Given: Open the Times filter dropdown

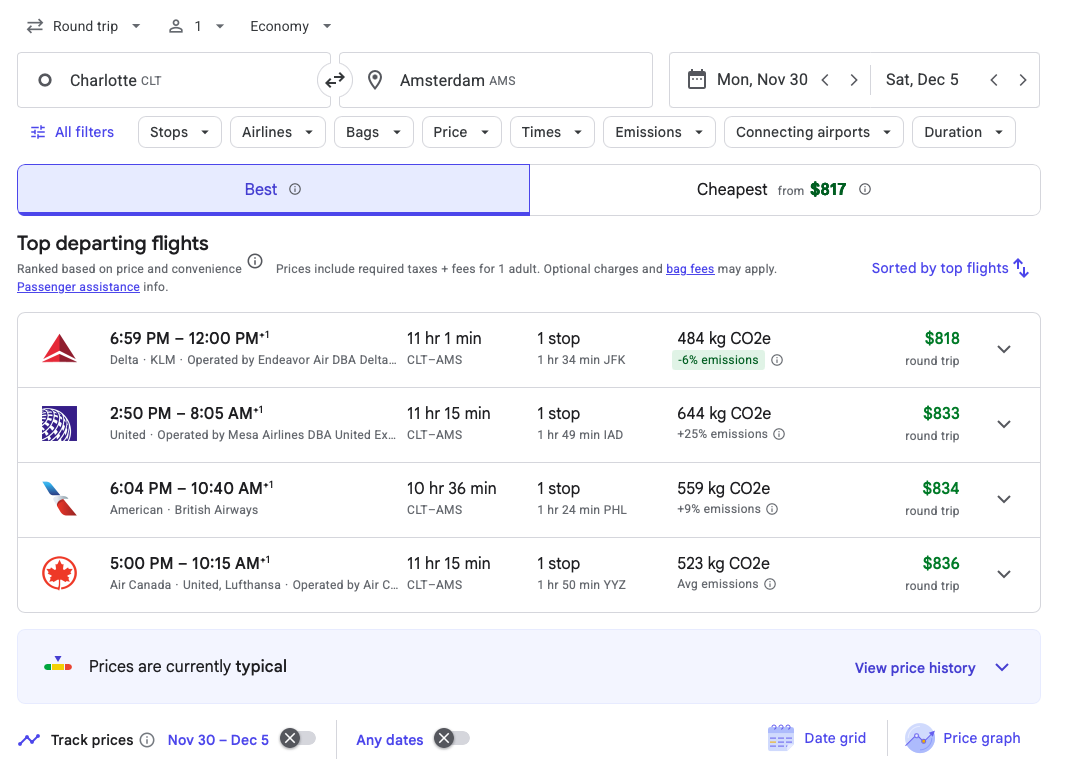Looking at the screenshot, I should point(552,132).
